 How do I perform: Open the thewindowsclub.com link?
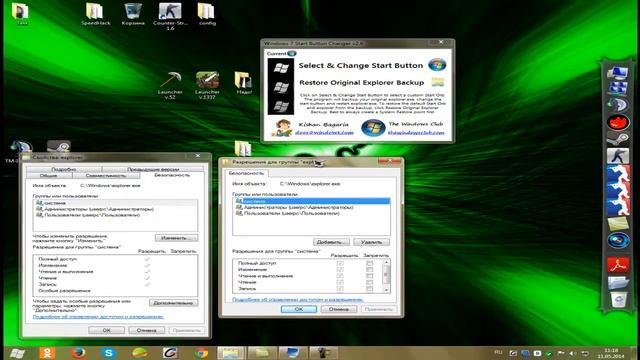(416, 132)
